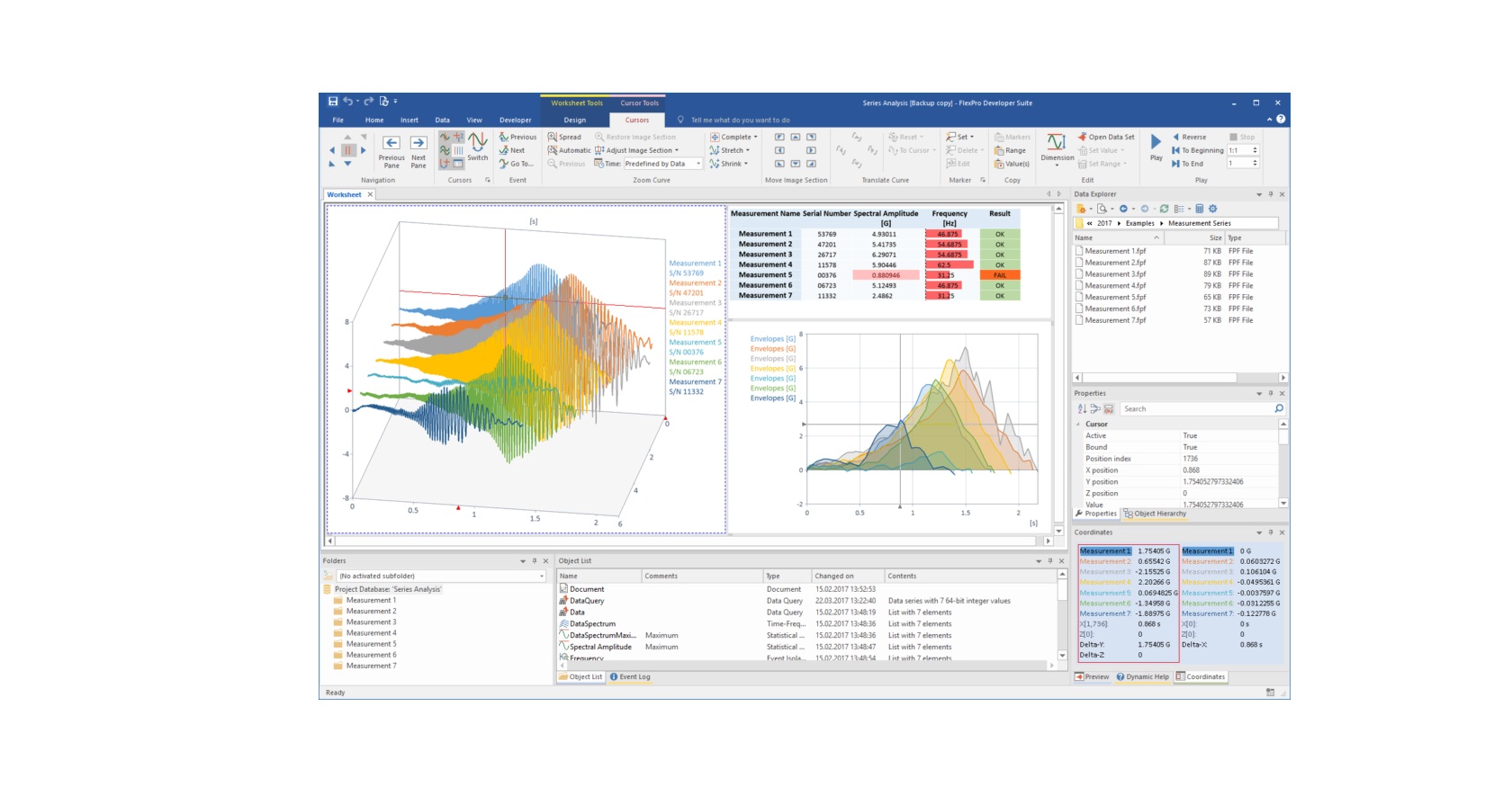Open the File menu
1512x796 pixels.
click(338, 120)
